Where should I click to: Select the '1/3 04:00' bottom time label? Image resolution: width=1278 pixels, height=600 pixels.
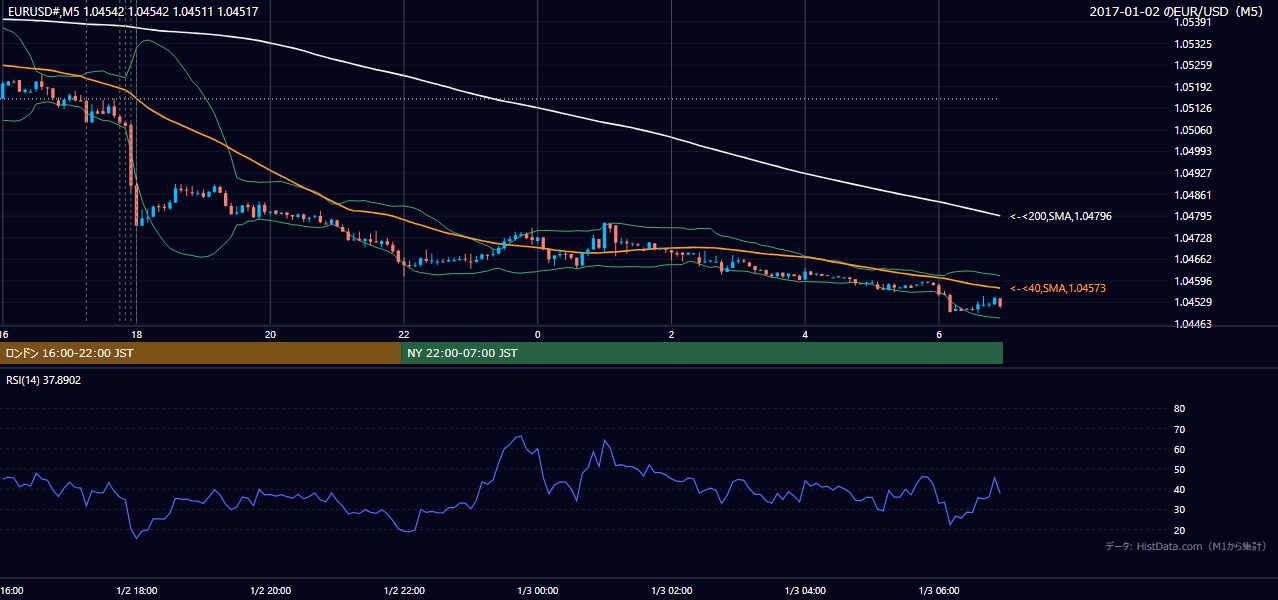click(805, 591)
